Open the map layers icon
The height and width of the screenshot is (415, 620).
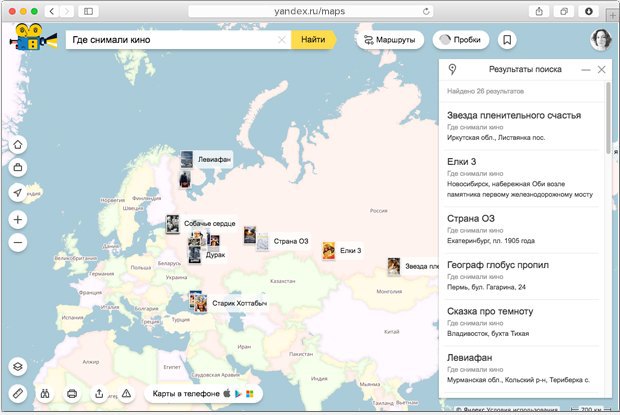coord(18,366)
